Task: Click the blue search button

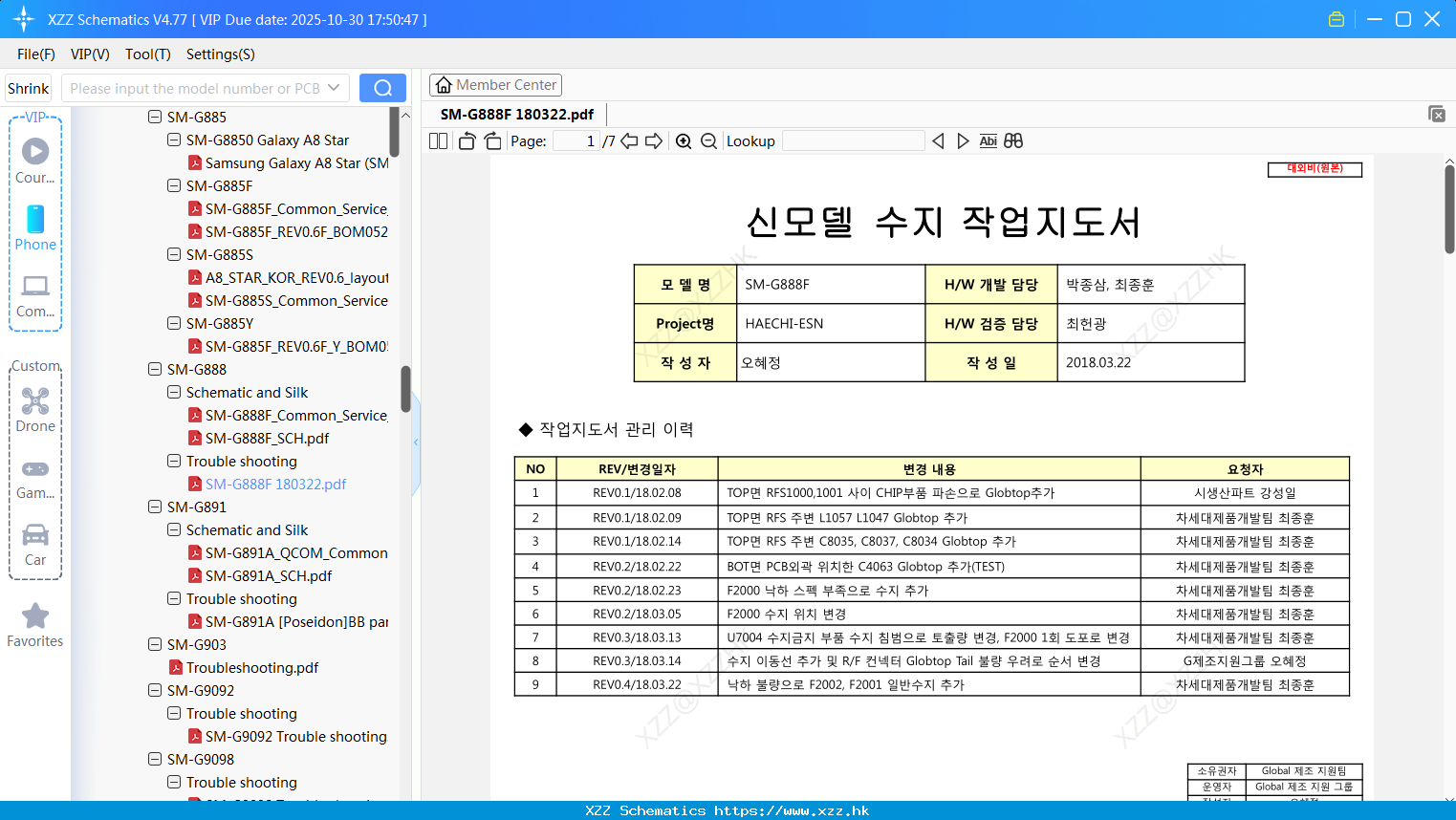Action: point(382,88)
